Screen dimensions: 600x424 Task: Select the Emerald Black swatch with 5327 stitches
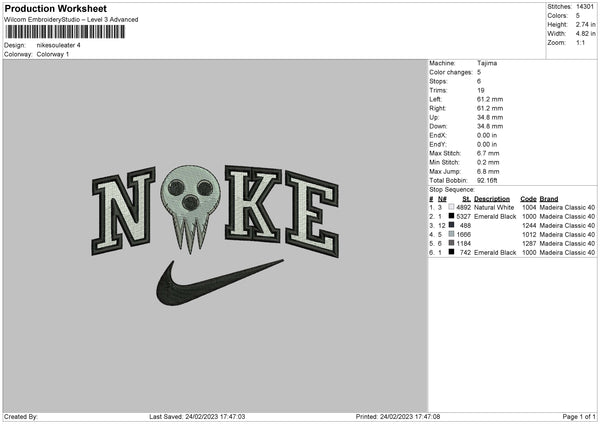[x=452, y=216]
